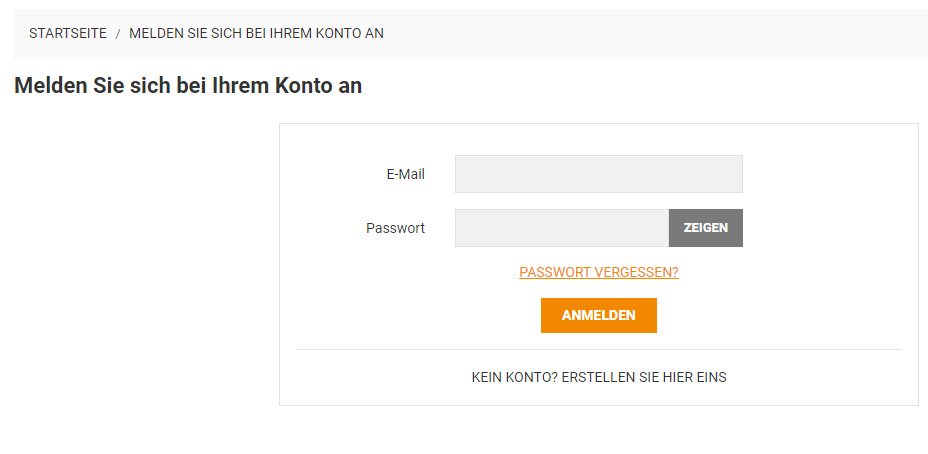Return to homepage via STARTSEITE
928x454 pixels.
click(68, 33)
